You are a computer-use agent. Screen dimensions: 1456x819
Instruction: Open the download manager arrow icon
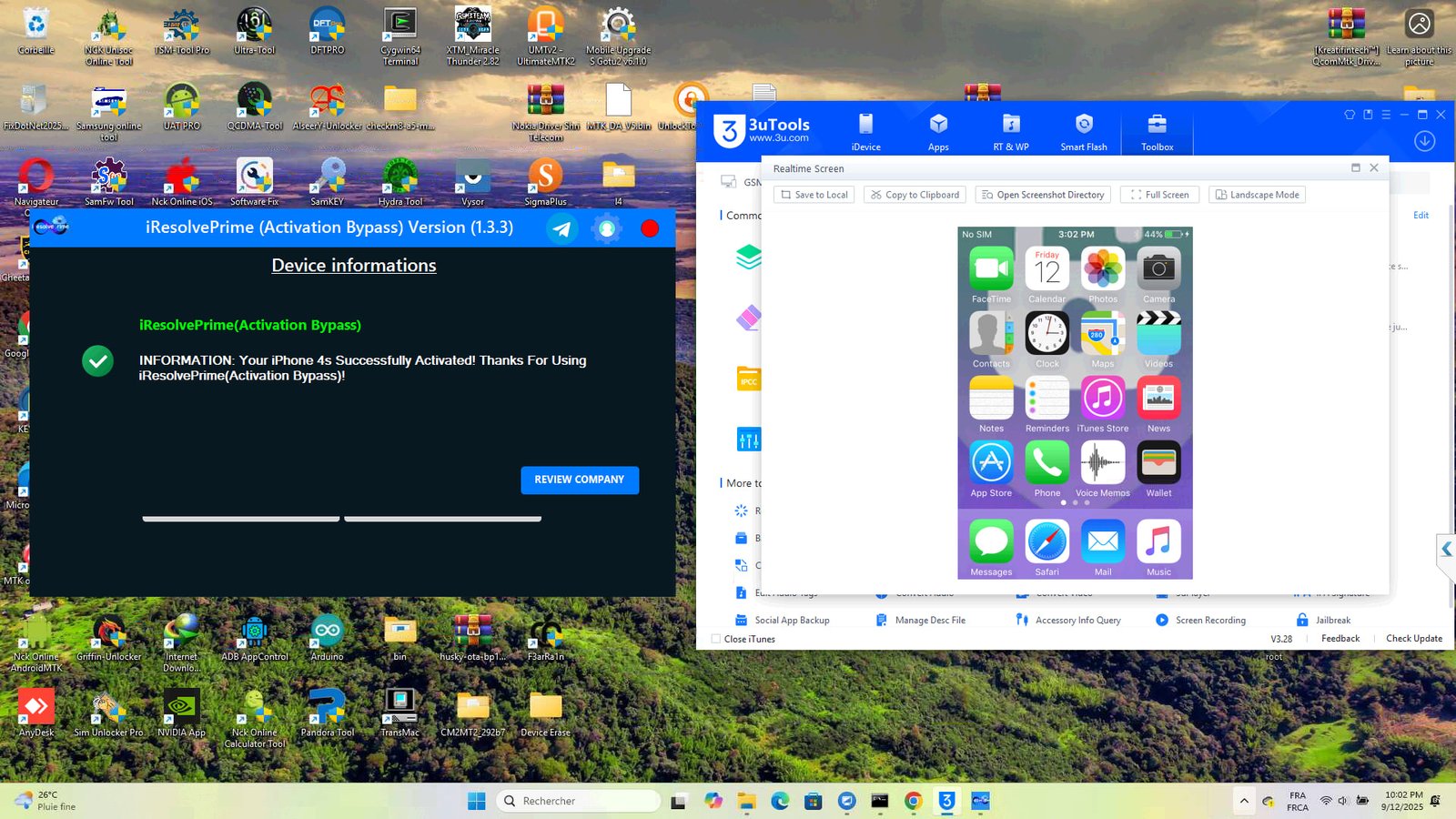[x=1424, y=141]
